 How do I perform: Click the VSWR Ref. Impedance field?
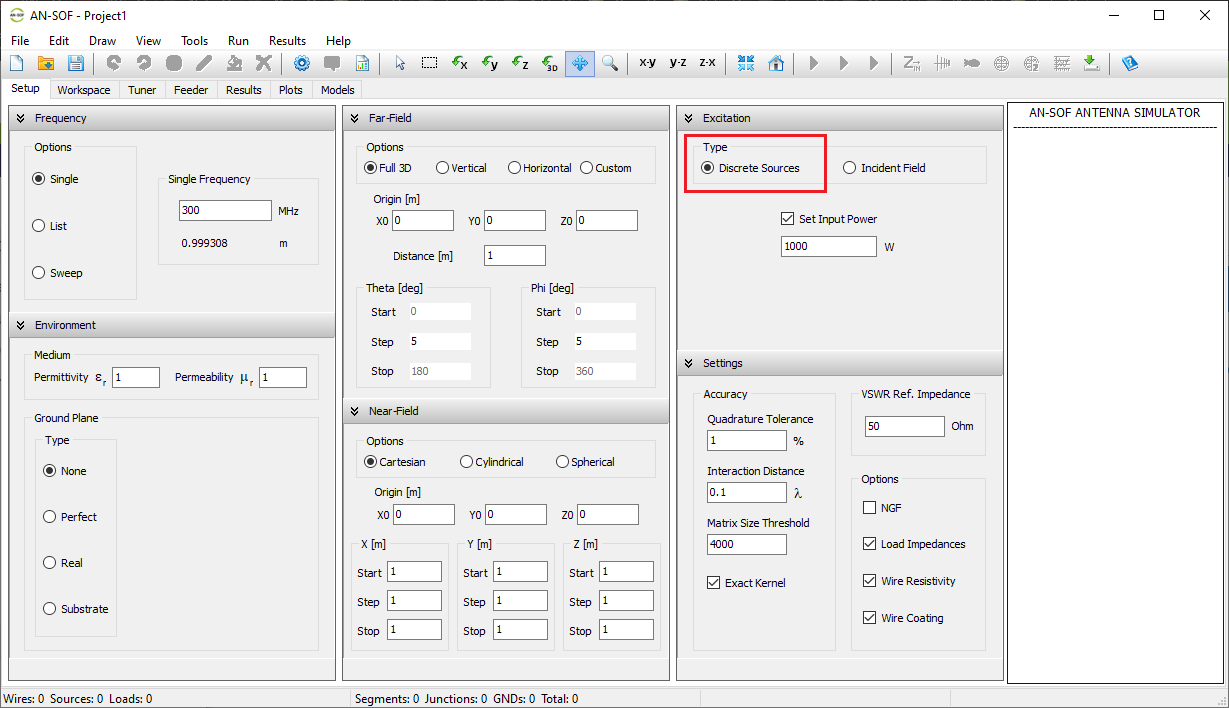pyautogui.click(x=905, y=426)
